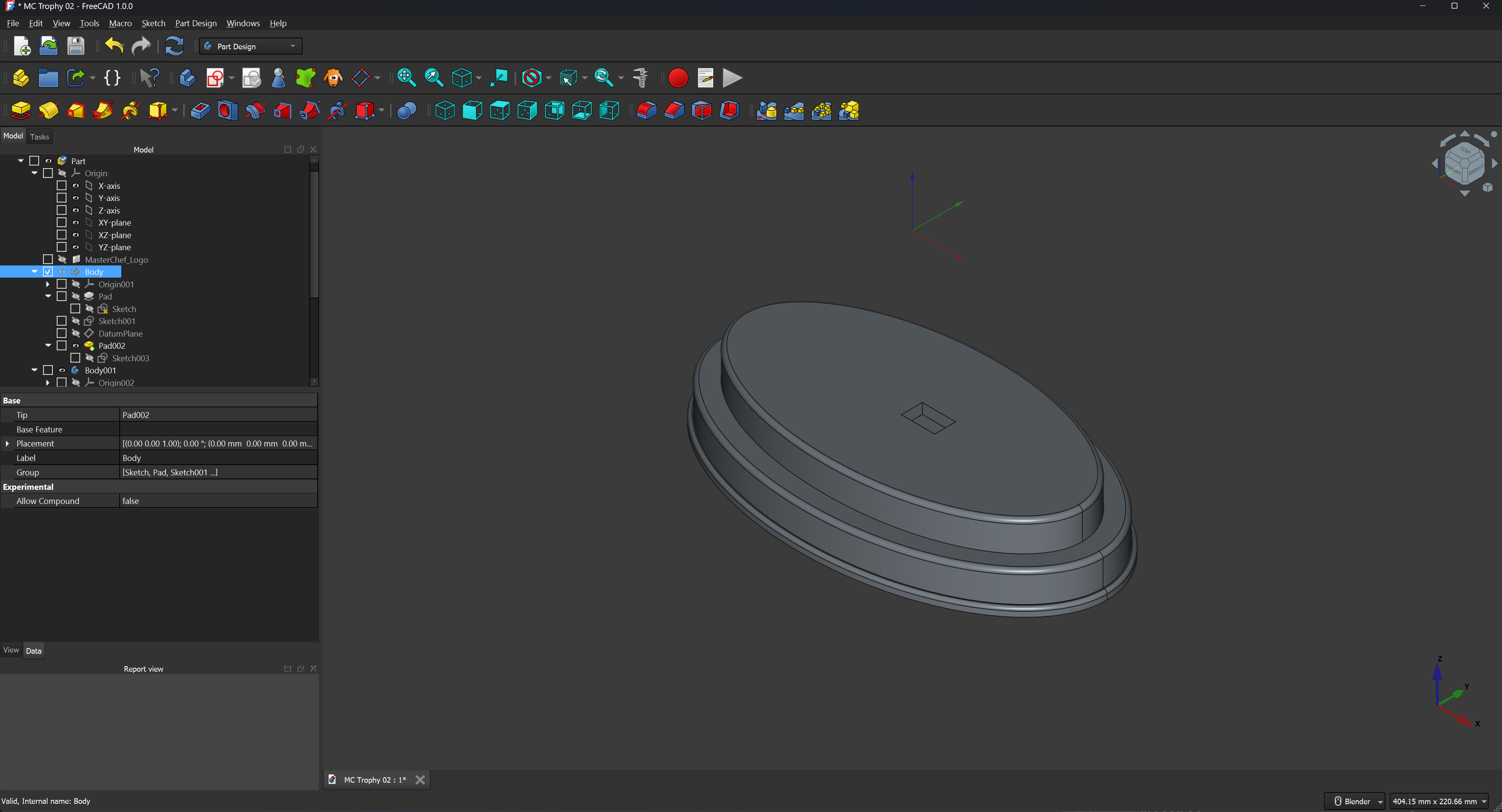Click the navigation cube TOP face
Image resolution: width=1502 pixels, height=812 pixels.
tap(1465, 151)
